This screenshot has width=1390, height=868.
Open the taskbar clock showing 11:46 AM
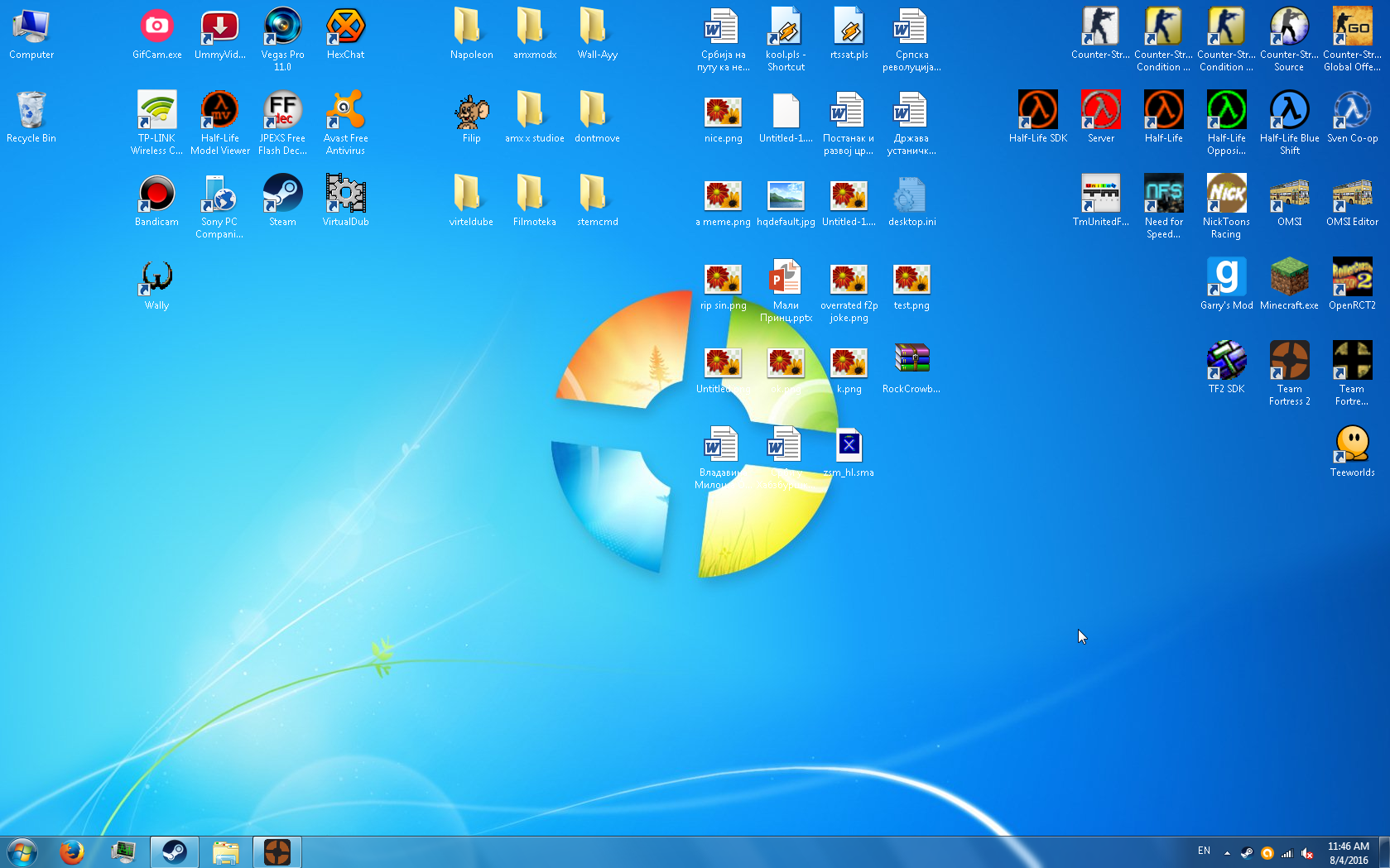(1348, 852)
